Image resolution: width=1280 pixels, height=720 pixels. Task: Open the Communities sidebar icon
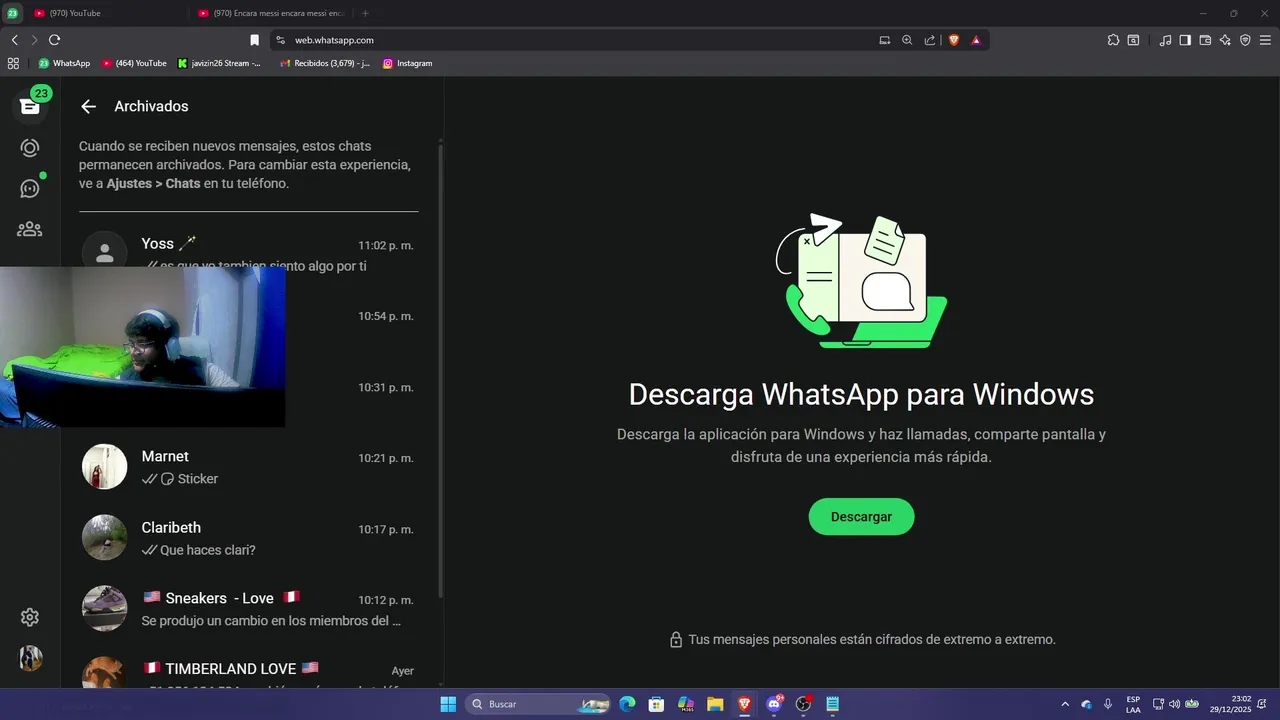click(x=30, y=229)
